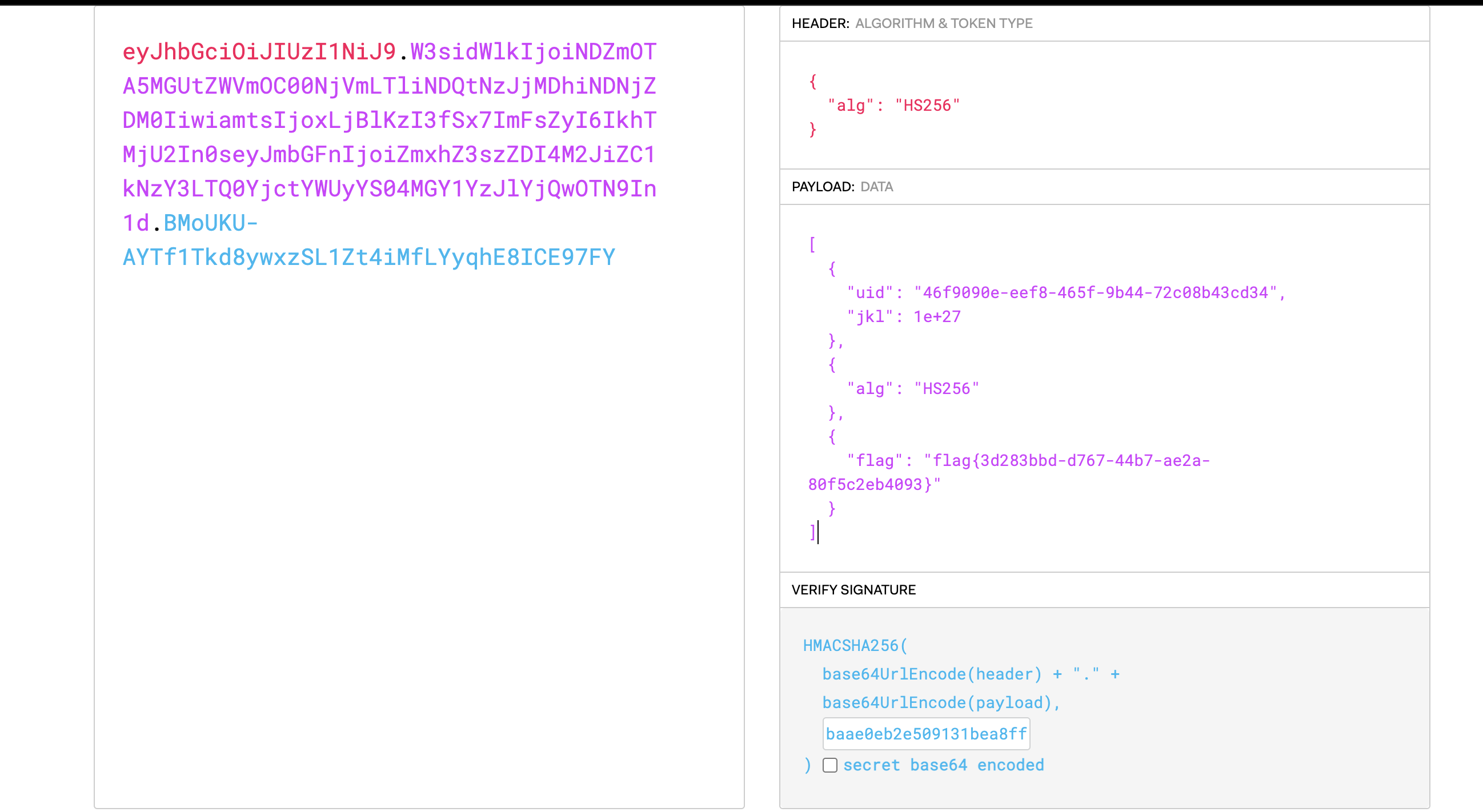Click the 'secret base64 encoded' label text
The image size is (1483, 812).
pyautogui.click(x=944, y=765)
